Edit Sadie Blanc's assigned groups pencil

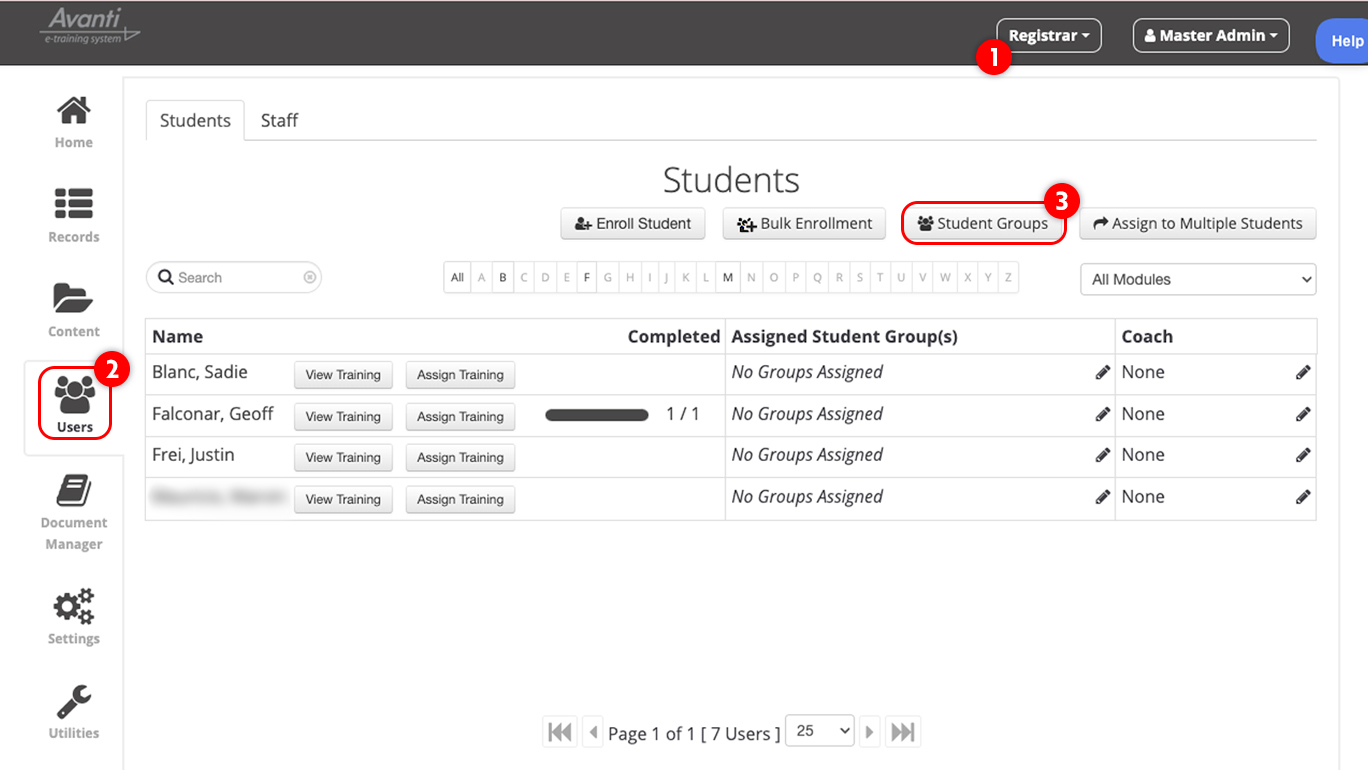(1103, 372)
